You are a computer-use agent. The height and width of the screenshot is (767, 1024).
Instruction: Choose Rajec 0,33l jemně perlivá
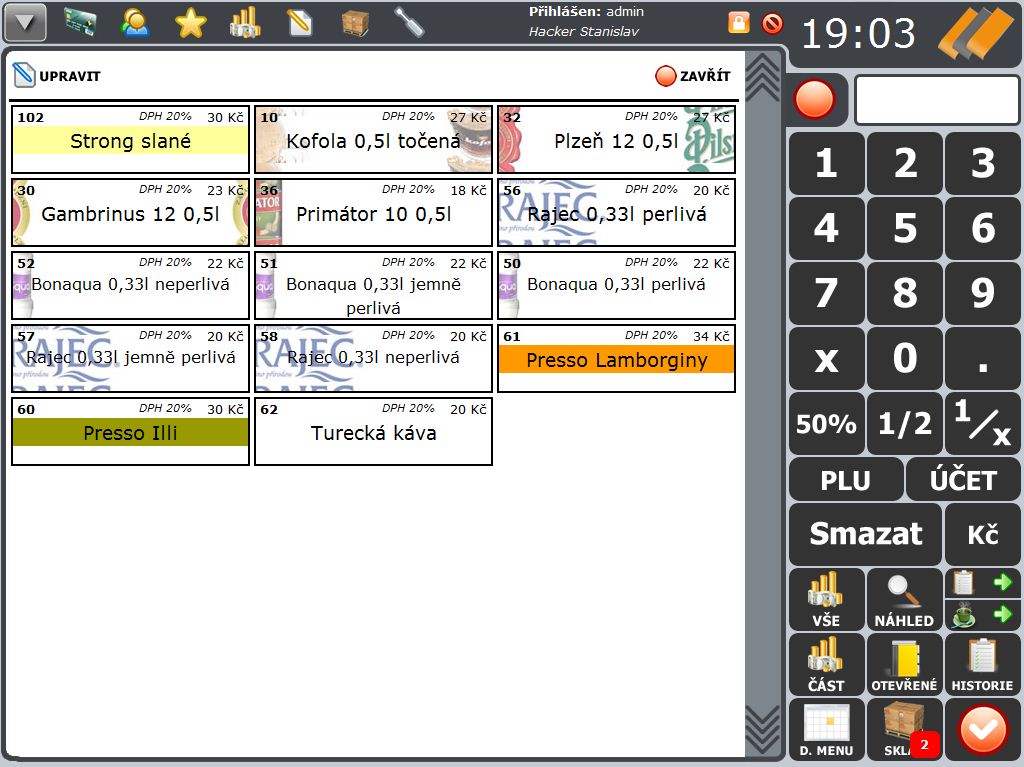tap(131, 359)
